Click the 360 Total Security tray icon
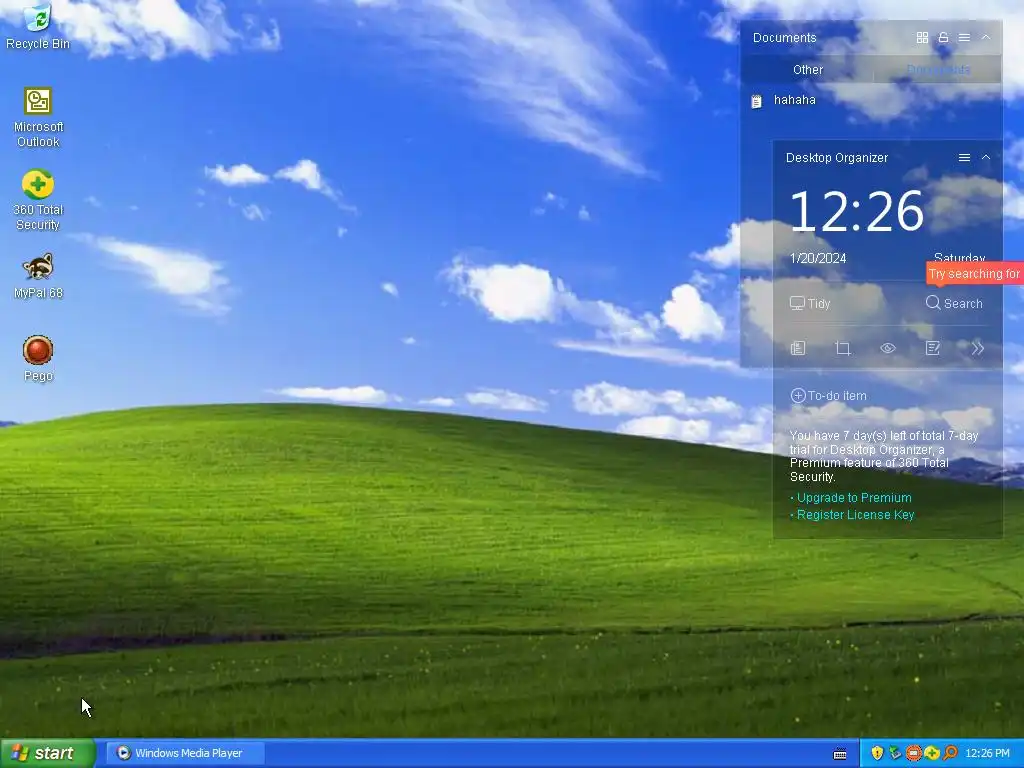Viewport: 1024px width, 768px height. (931, 753)
